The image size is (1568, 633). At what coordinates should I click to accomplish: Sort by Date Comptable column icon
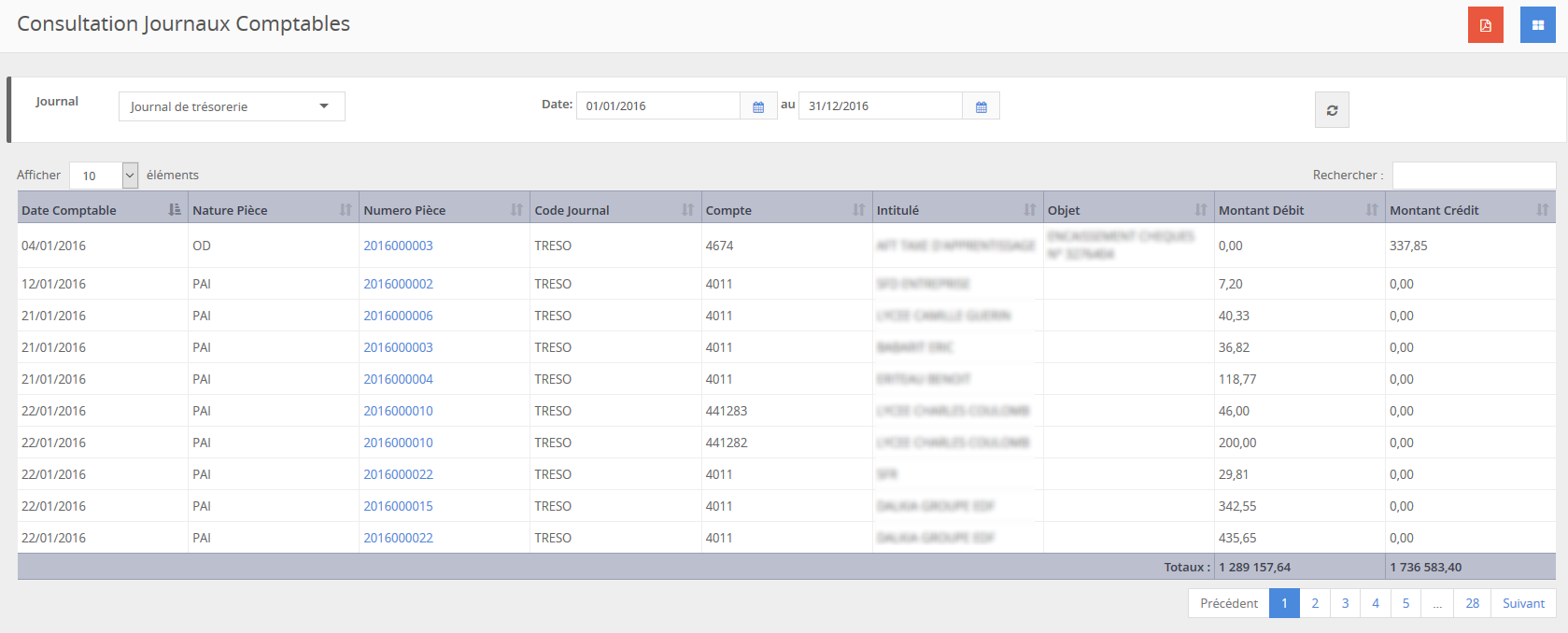(175, 210)
